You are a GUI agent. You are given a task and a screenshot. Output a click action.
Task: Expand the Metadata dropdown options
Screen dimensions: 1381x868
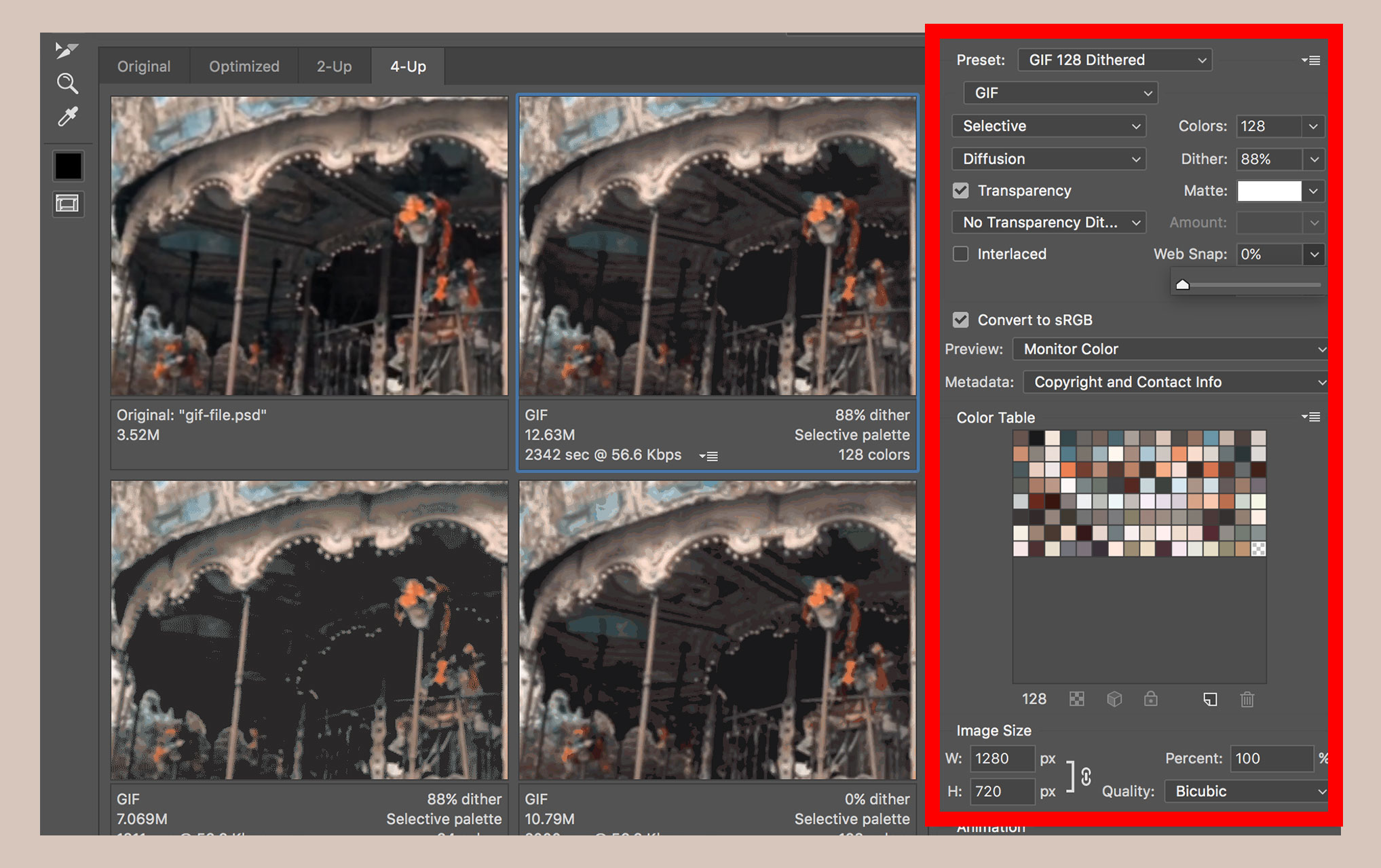tap(1320, 382)
